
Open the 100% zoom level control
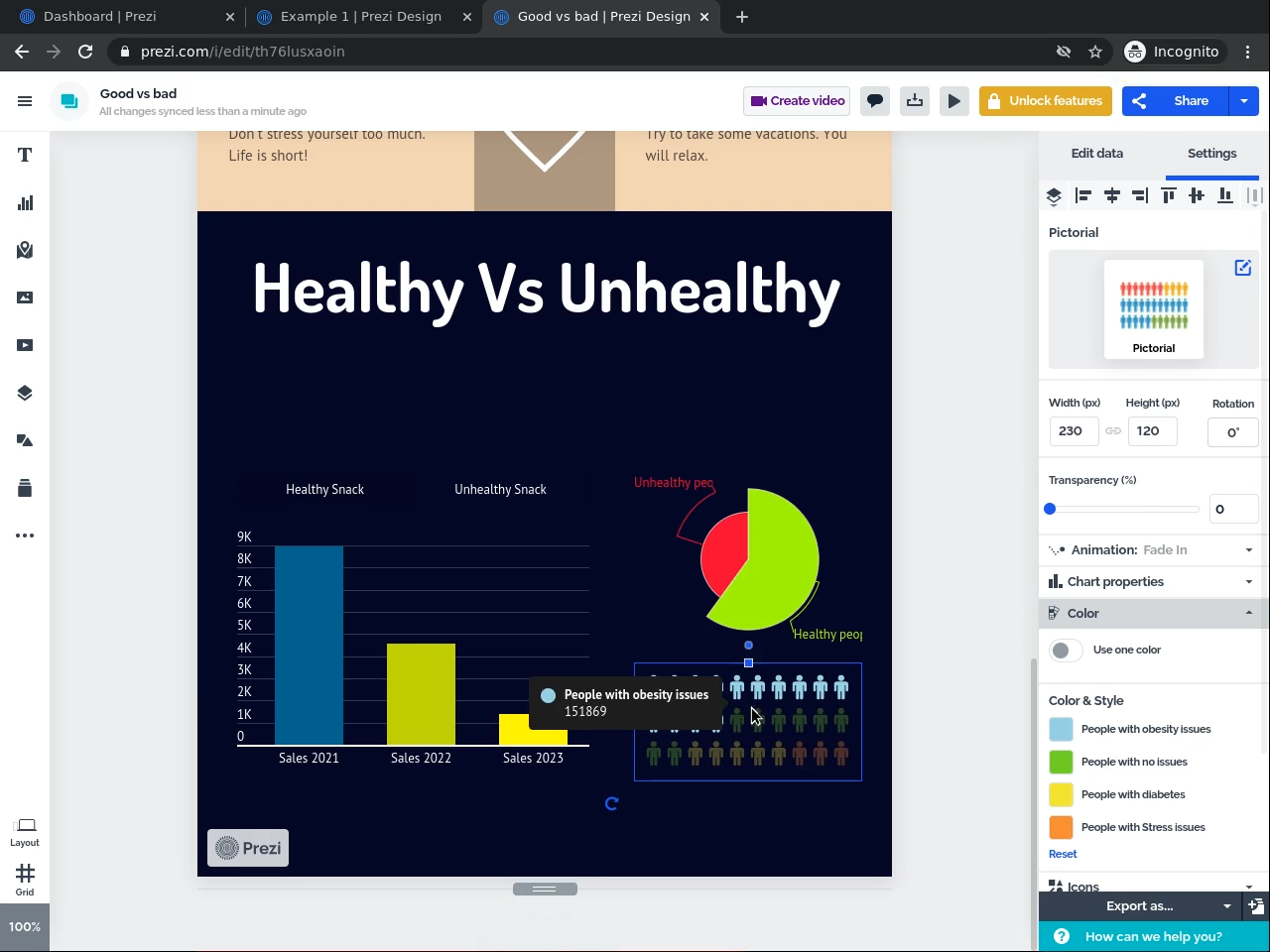pos(25,927)
